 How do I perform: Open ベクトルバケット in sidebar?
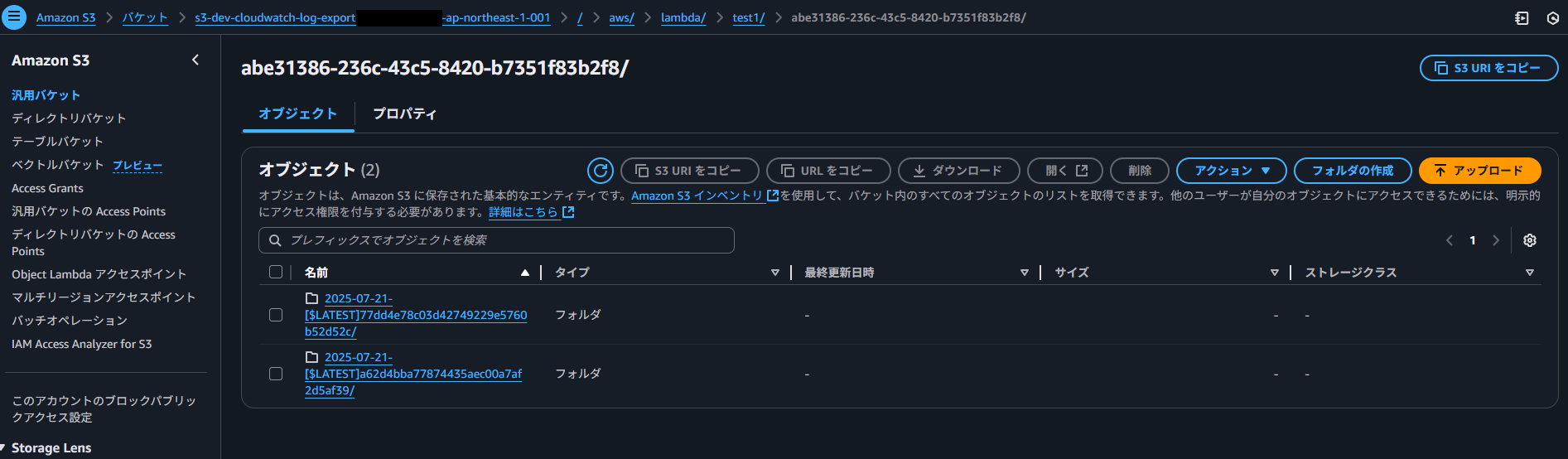[57, 165]
